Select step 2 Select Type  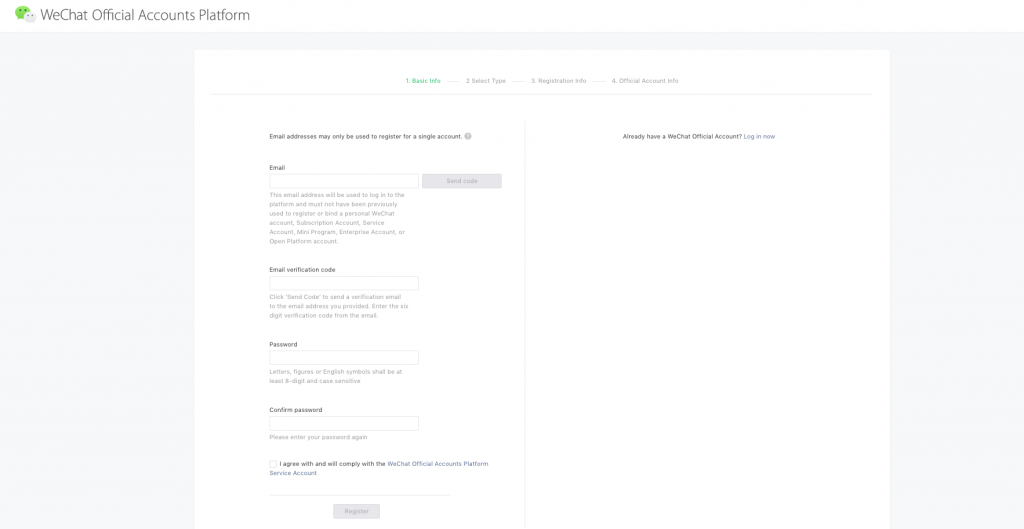click(486, 81)
